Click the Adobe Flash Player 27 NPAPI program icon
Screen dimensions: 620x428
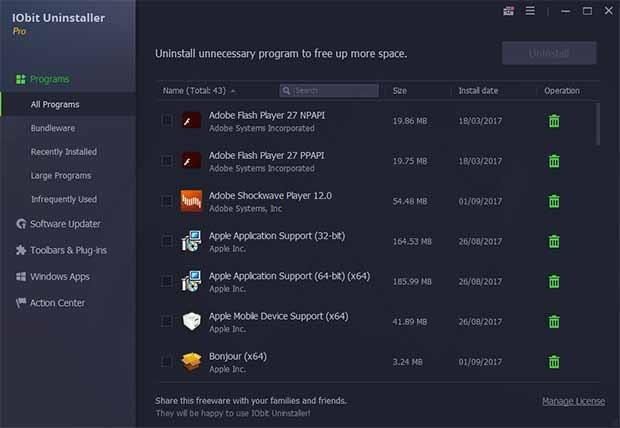pos(191,121)
